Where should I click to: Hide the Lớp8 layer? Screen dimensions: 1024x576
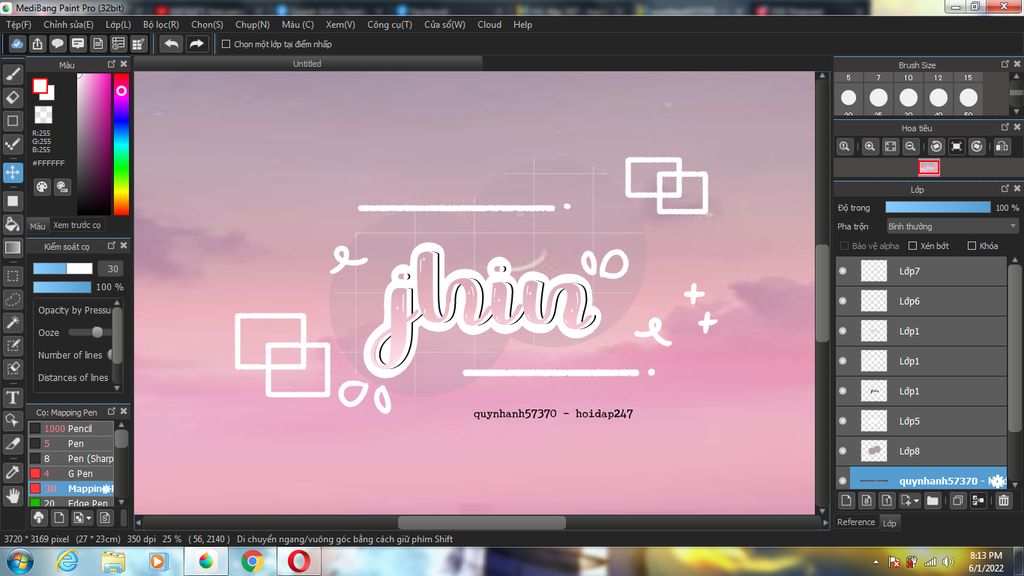(842, 451)
